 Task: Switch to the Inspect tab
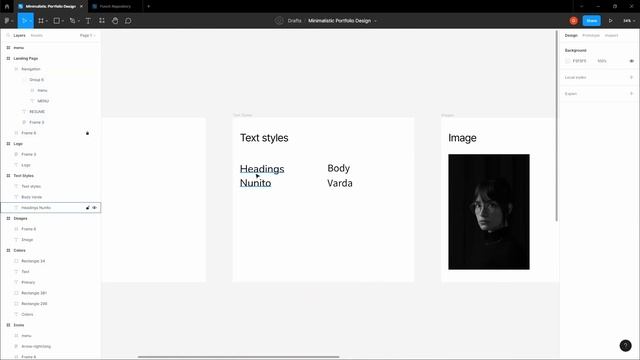tap(611, 36)
